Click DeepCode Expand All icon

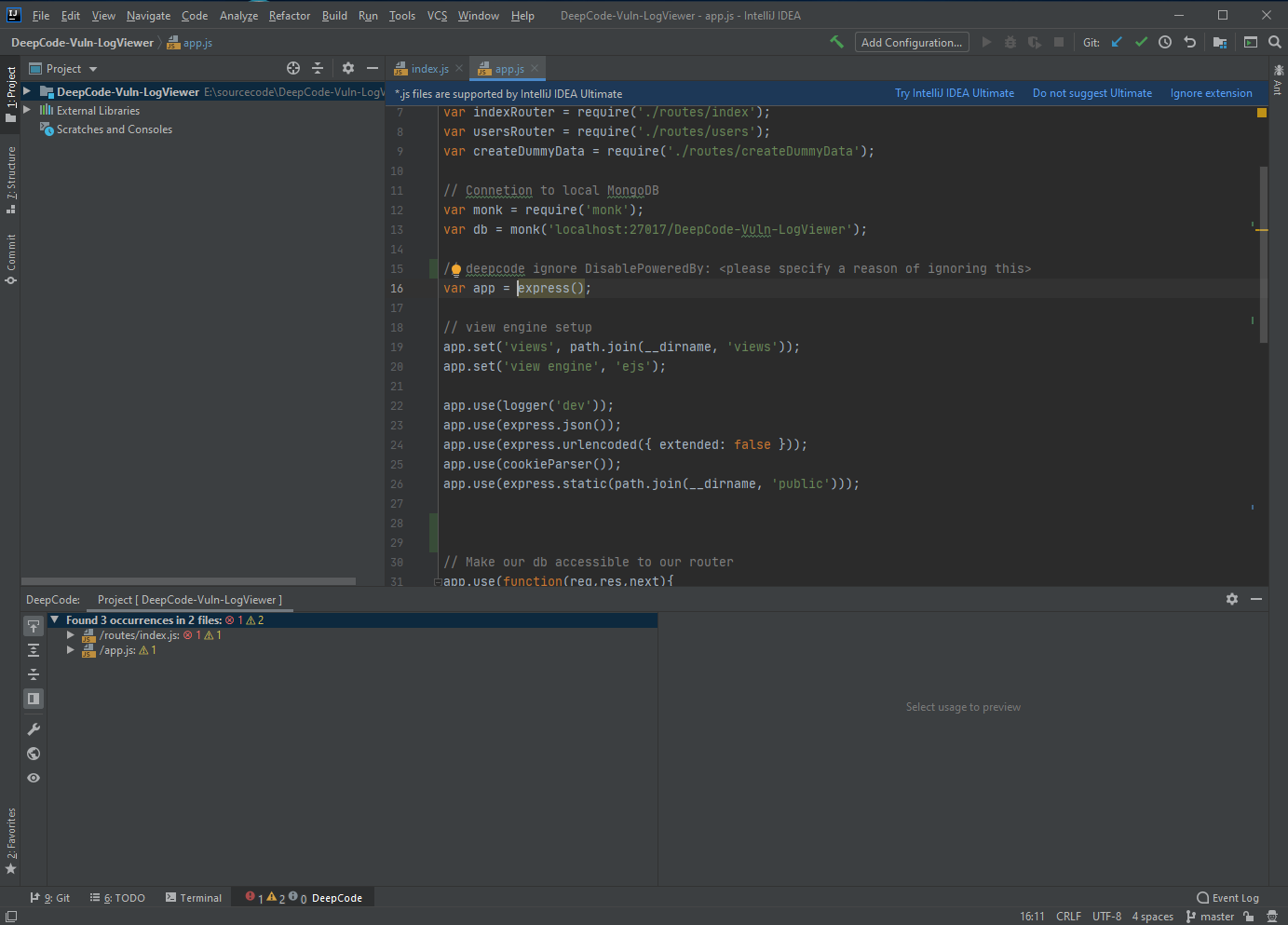point(34,650)
